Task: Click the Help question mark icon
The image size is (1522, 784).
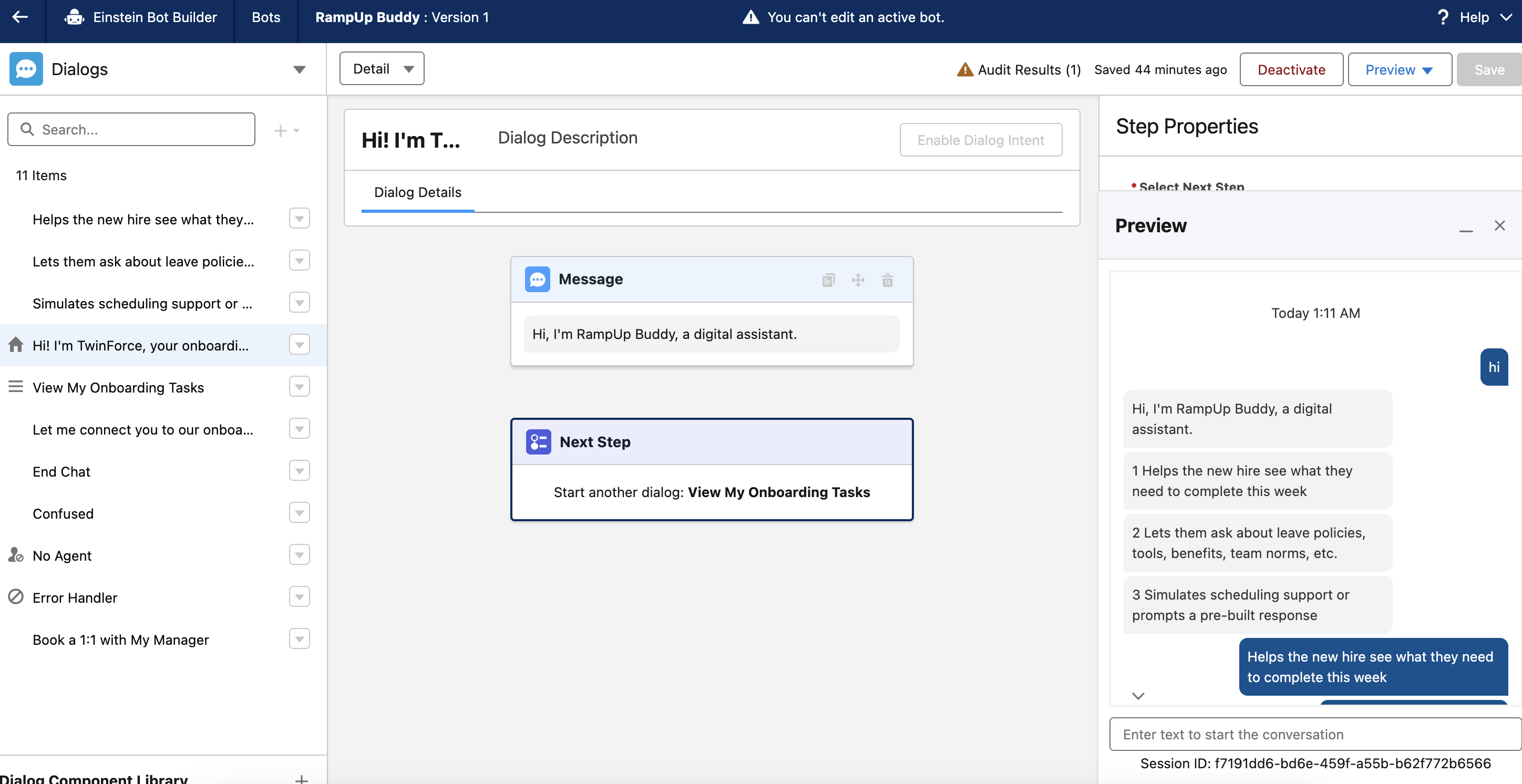Action: [1442, 17]
